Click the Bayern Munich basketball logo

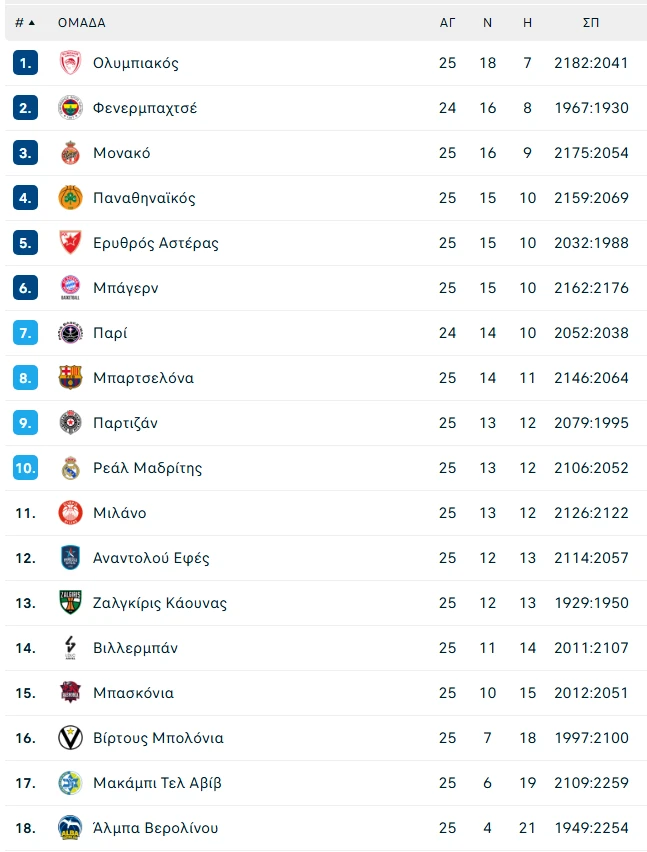coord(69,288)
